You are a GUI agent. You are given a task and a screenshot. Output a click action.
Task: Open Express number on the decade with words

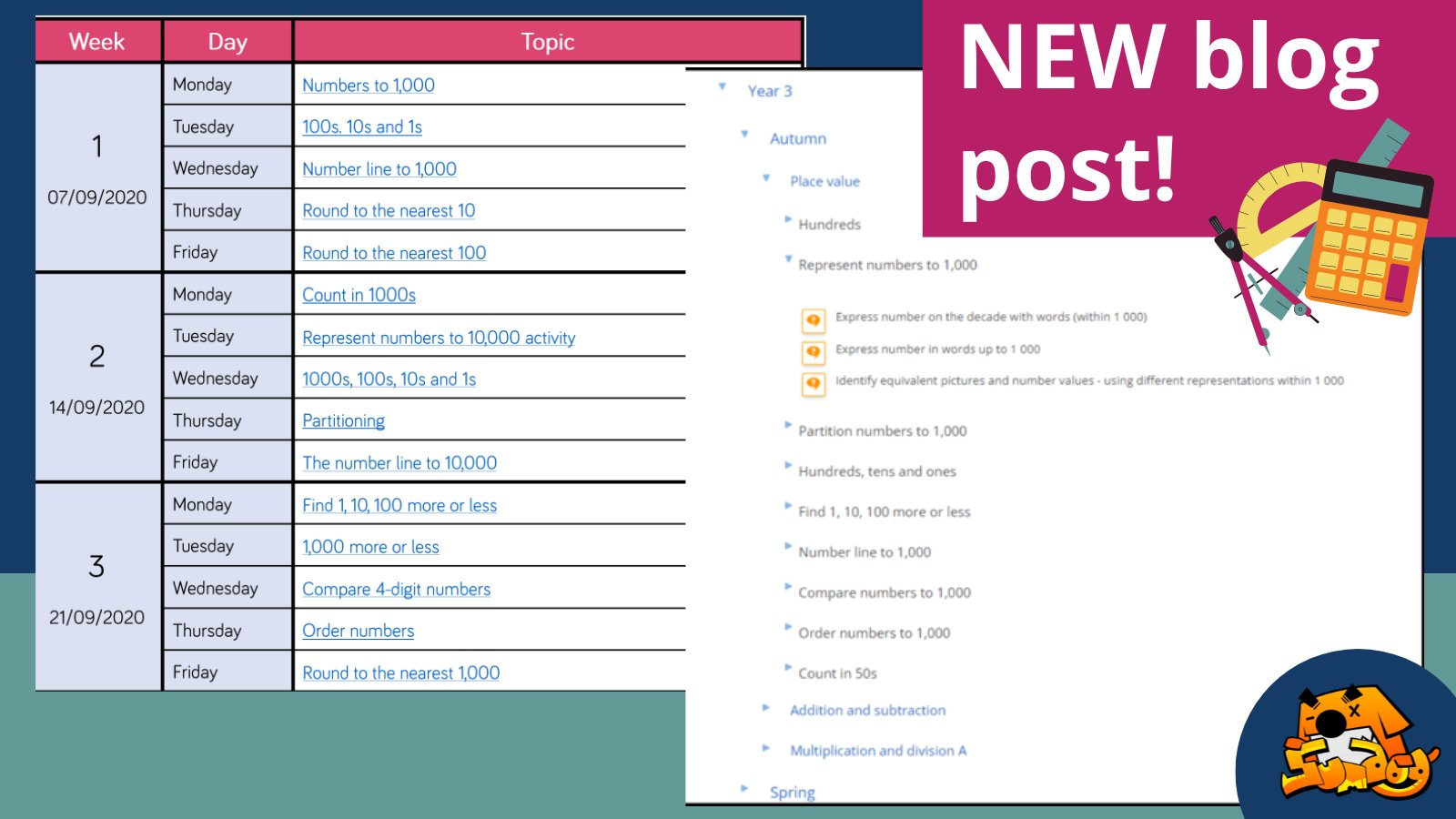click(x=991, y=317)
